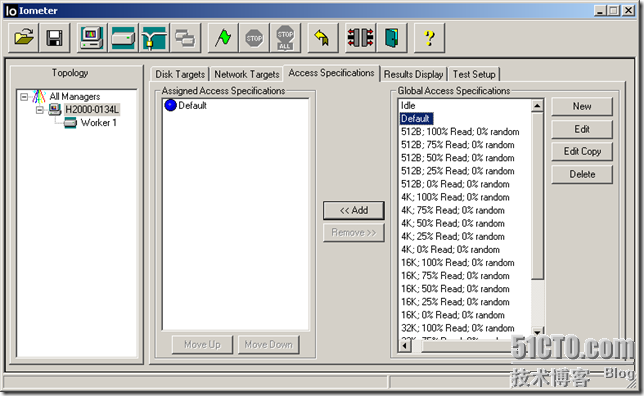Click the global list scroll-left arrow
This screenshot has height=396, width=644.
[405, 346]
